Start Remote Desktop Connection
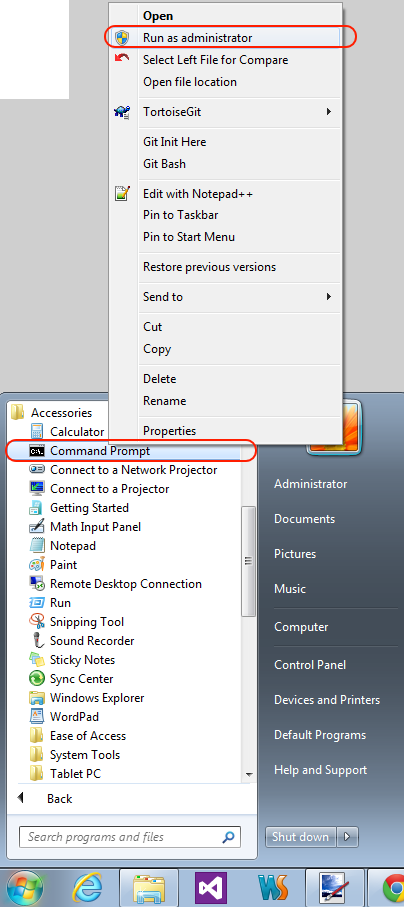 [x=116, y=584]
